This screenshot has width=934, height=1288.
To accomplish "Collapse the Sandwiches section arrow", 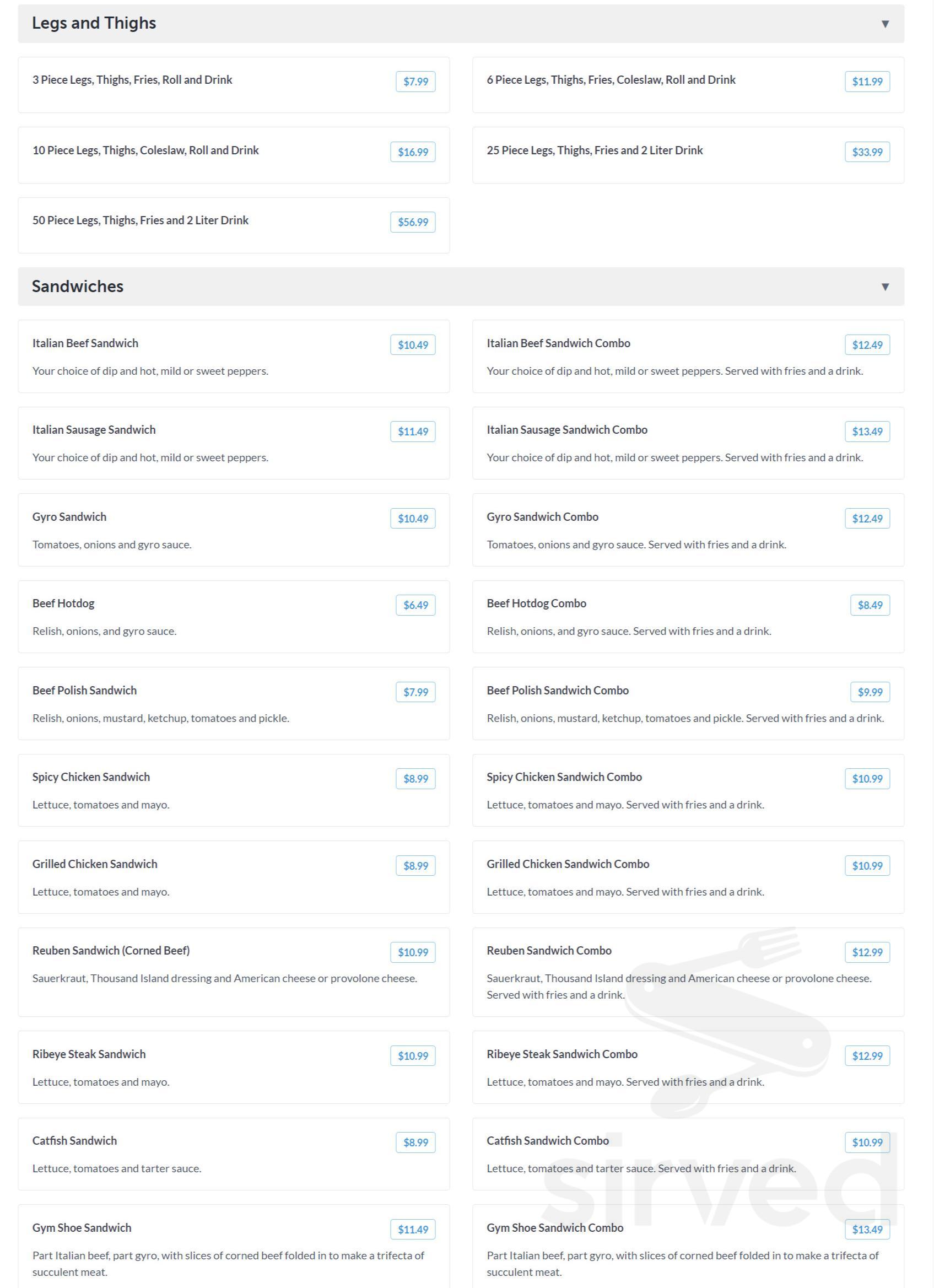I will (x=884, y=287).
